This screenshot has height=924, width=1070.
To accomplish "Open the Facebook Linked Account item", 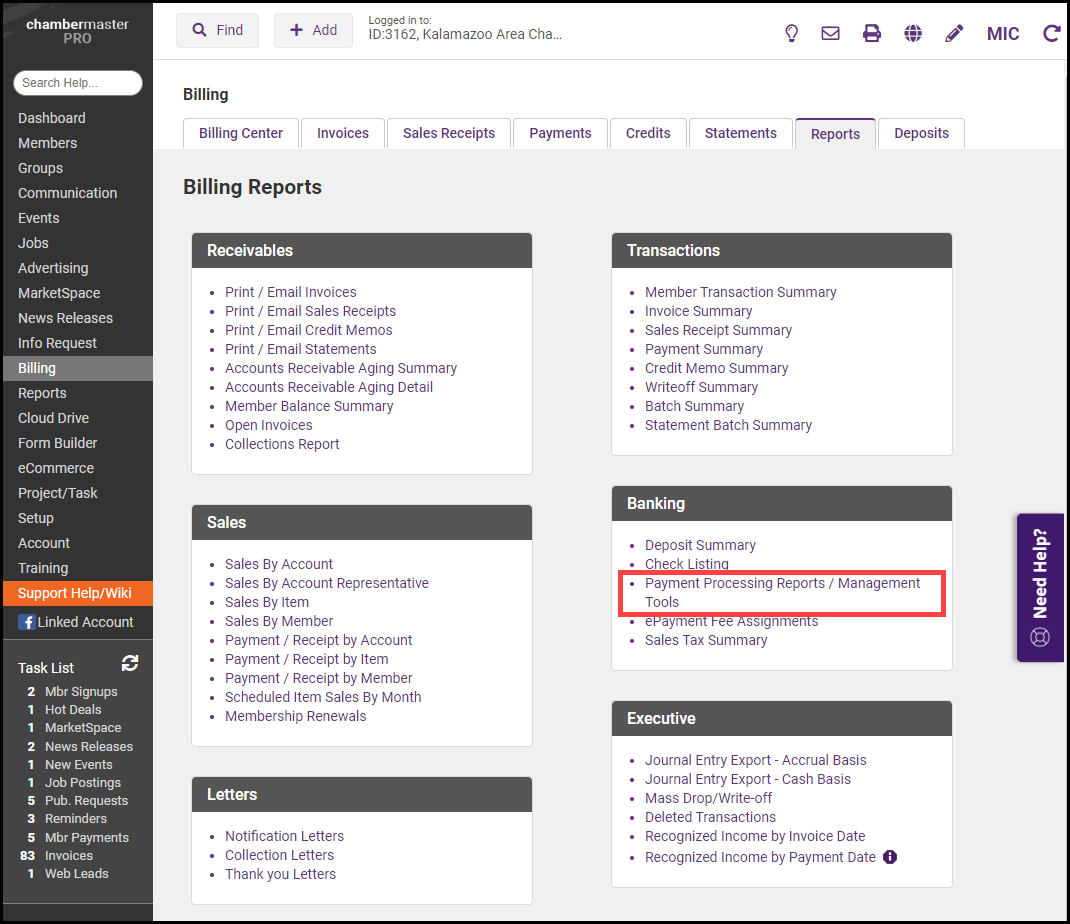I will (76, 622).
